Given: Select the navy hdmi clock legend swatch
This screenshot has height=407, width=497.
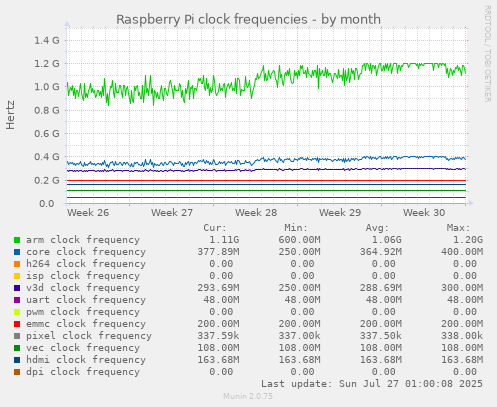Looking at the screenshot, I should tap(17, 360).
